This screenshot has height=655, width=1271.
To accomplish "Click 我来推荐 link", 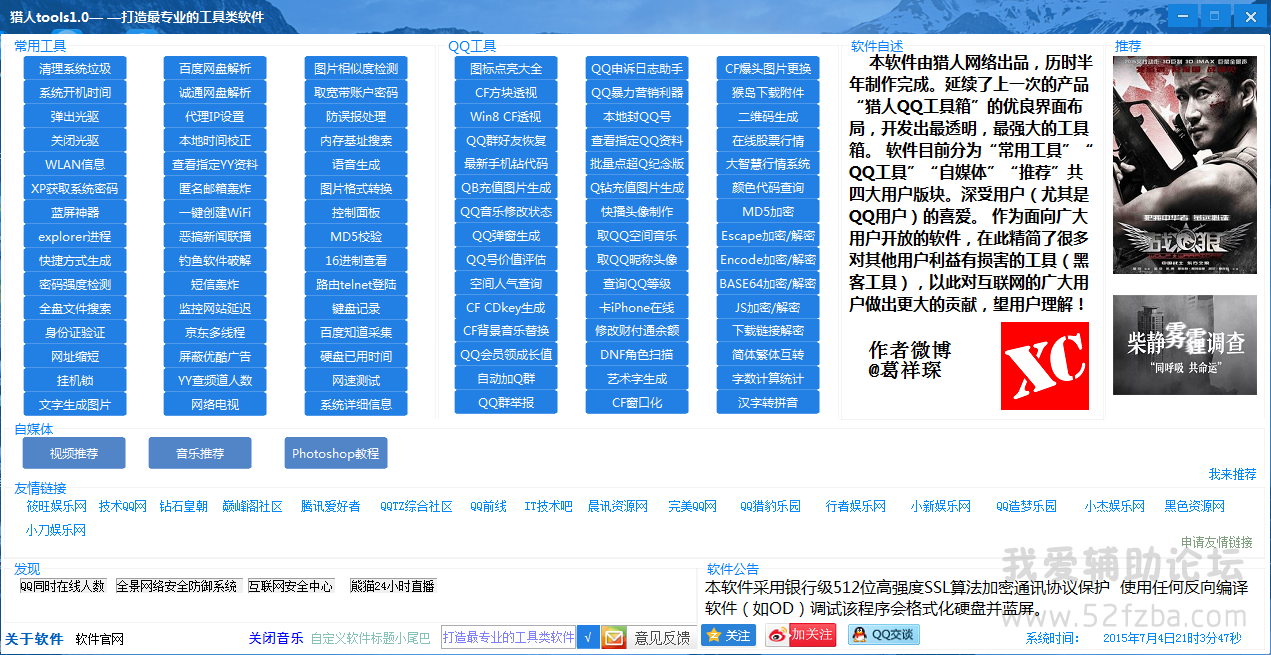I will point(1232,474).
